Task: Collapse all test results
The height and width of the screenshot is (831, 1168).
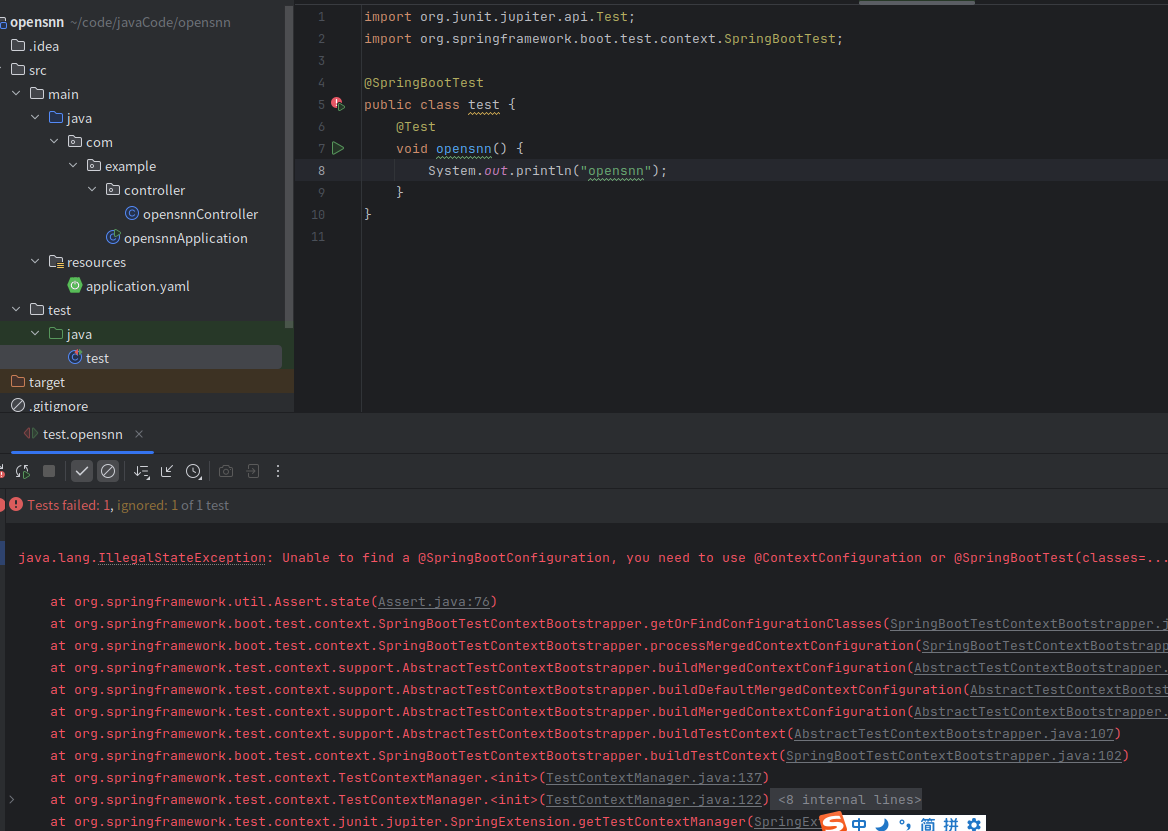Action: (167, 471)
